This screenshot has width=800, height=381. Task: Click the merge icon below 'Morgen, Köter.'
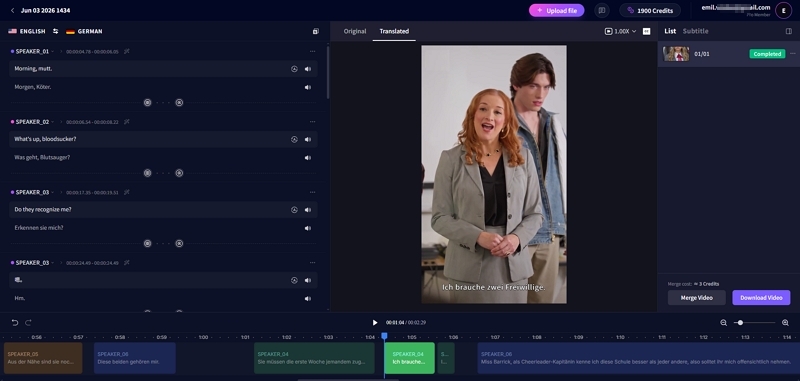pos(147,103)
